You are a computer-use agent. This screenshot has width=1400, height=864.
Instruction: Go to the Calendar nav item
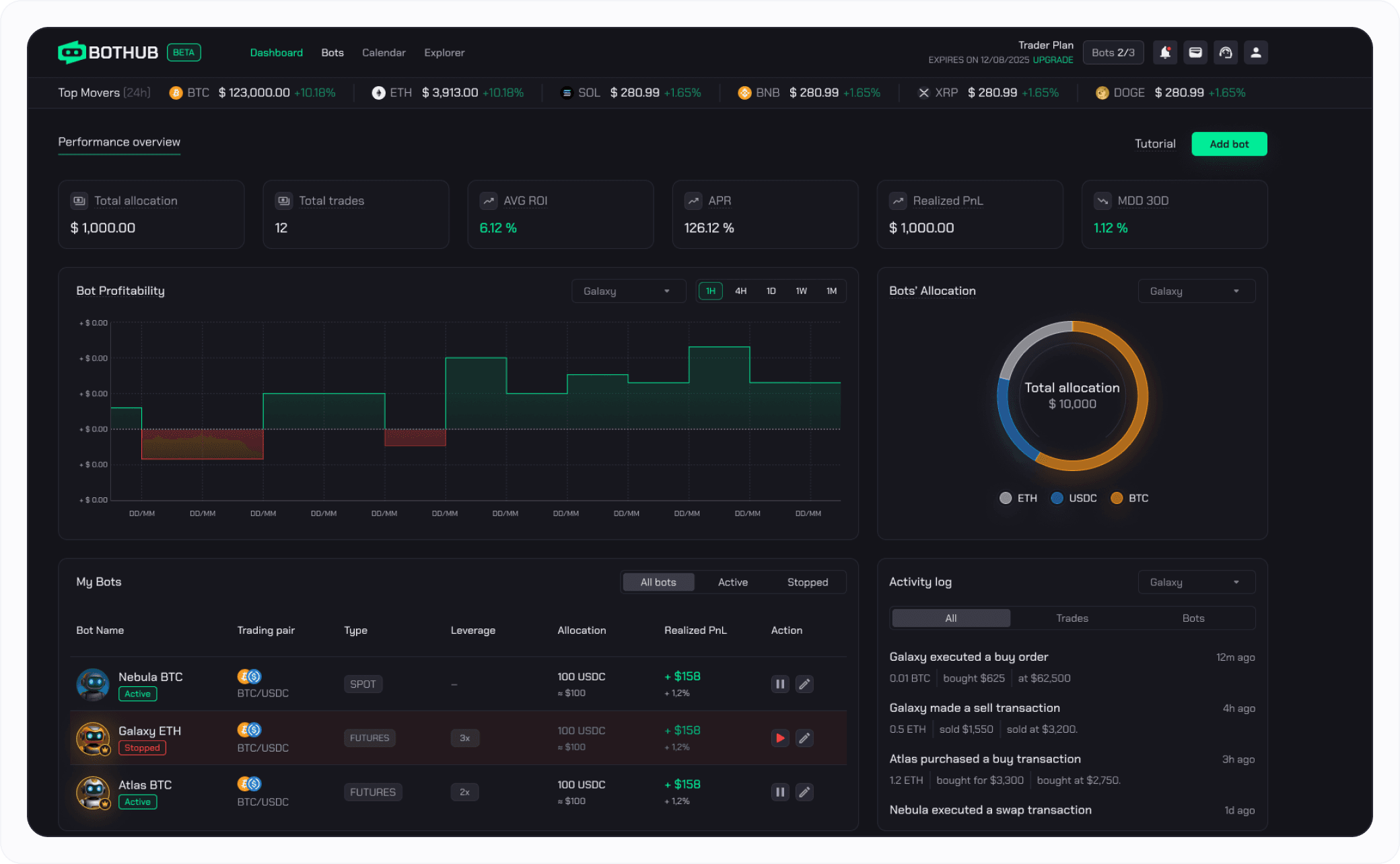(x=384, y=52)
